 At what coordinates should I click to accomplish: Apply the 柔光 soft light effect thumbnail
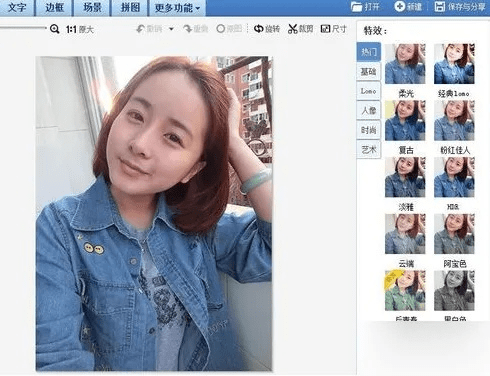(405, 64)
